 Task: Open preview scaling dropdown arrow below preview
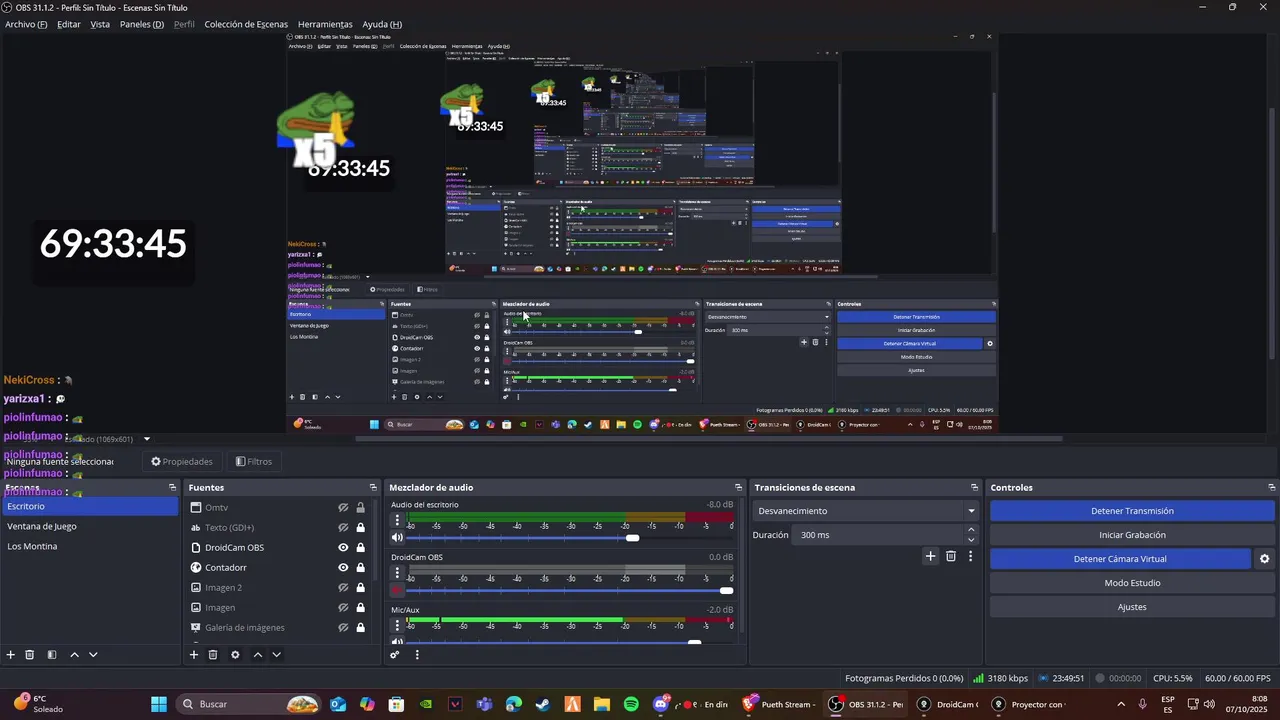[x=146, y=439]
